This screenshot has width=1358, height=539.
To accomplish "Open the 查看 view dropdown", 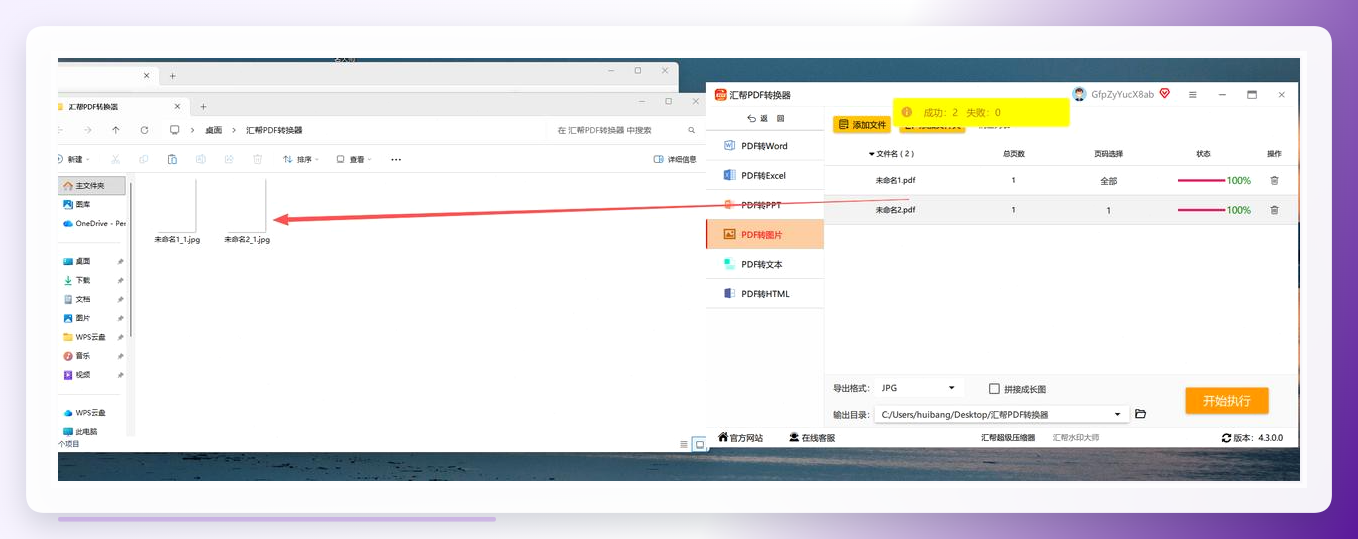I will pyautogui.click(x=354, y=159).
